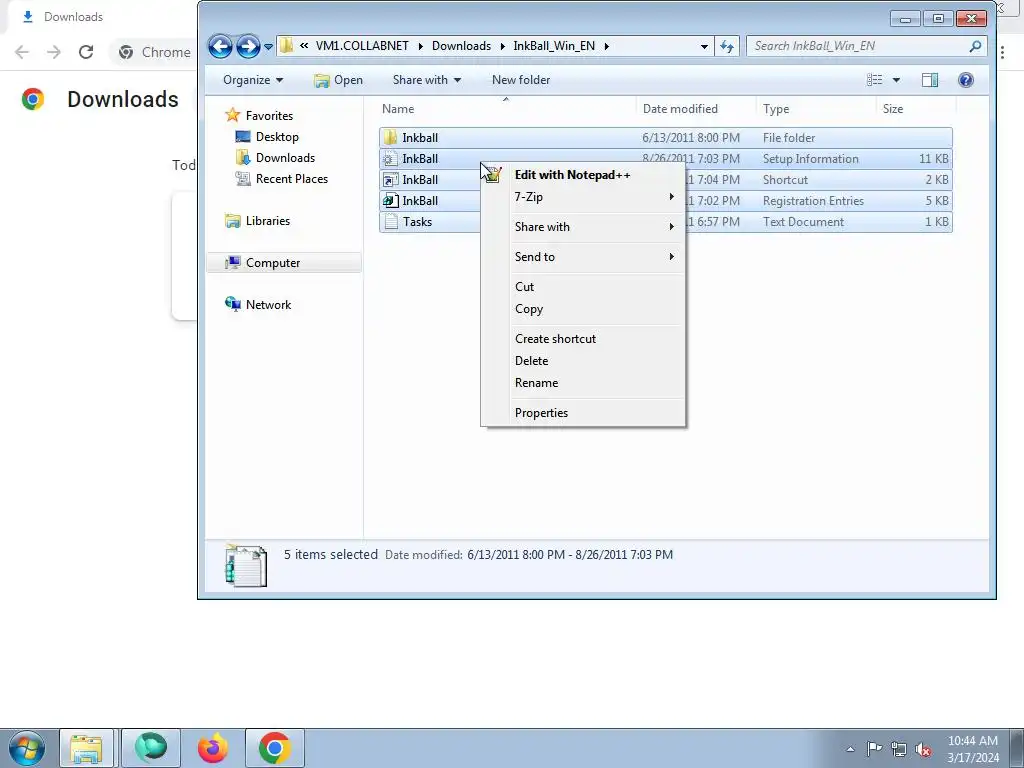Expand the view options dropdown arrow
Screen dimensions: 1024x768
pyautogui.click(x=896, y=80)
